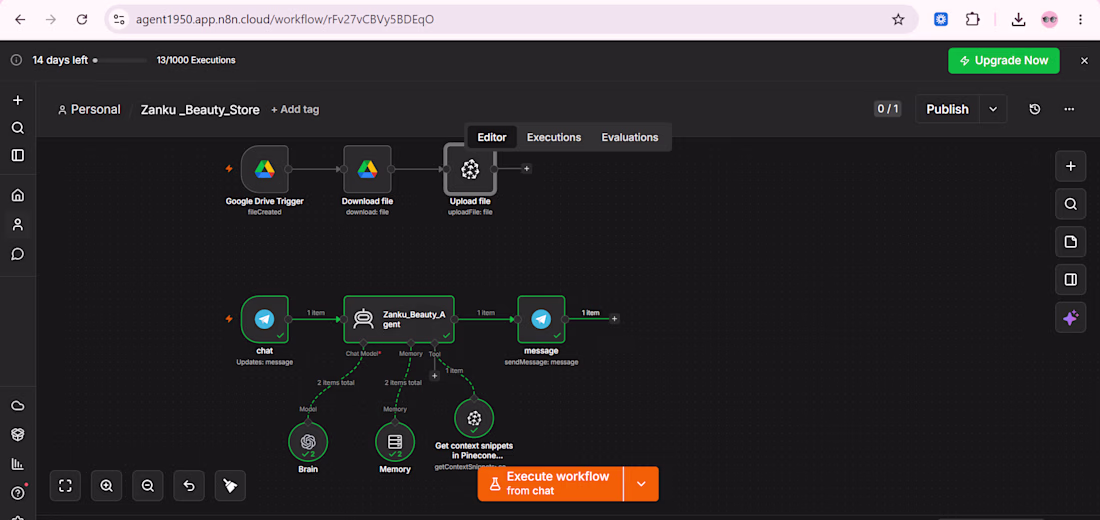Image resolution: width=1100 pixels, height=520 pixels.
Task: Select the Download file node
Action: coord(368,169)
